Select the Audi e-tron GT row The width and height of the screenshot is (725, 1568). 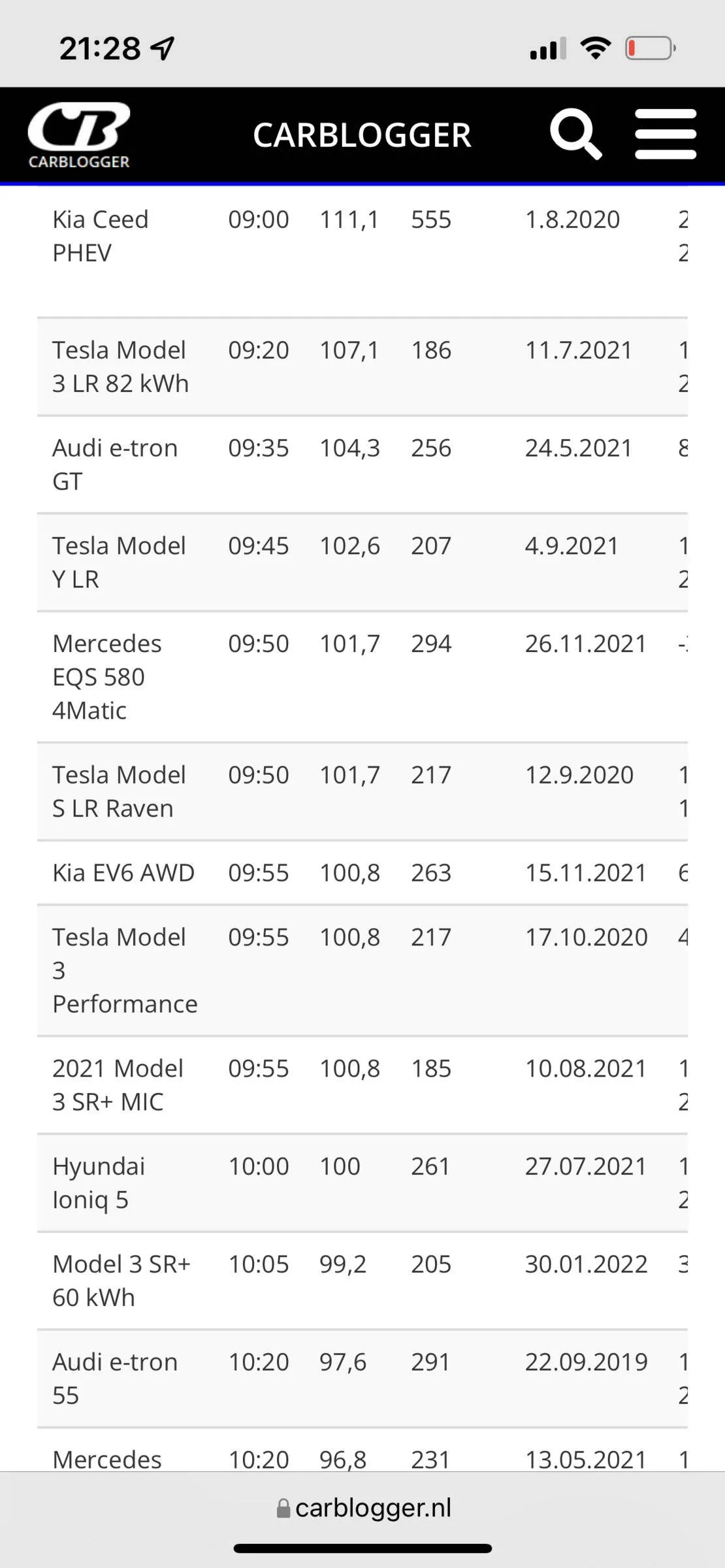[115, 465]
